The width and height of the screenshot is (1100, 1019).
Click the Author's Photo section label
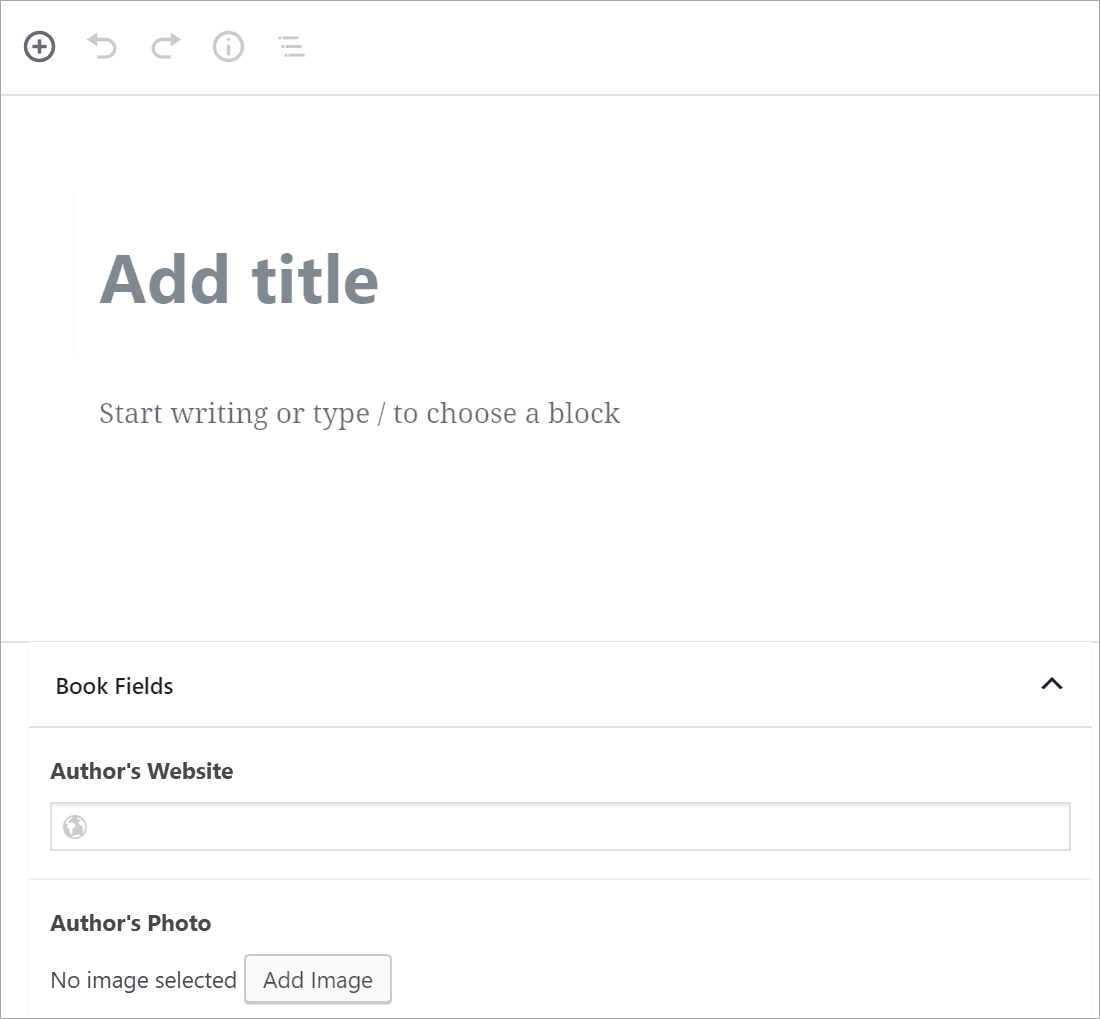tap(130, 923)
